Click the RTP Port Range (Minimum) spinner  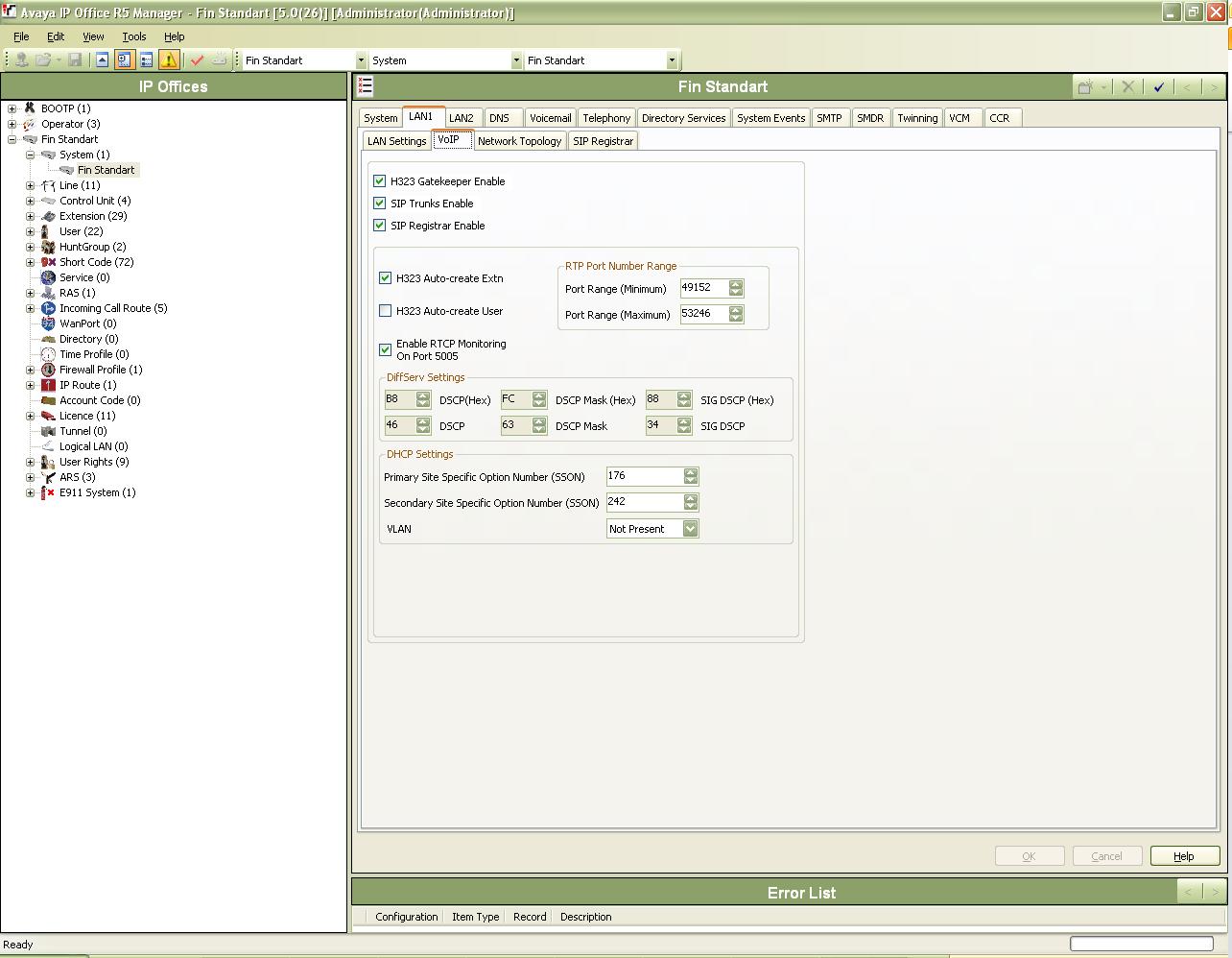click(x=735, y=288)
